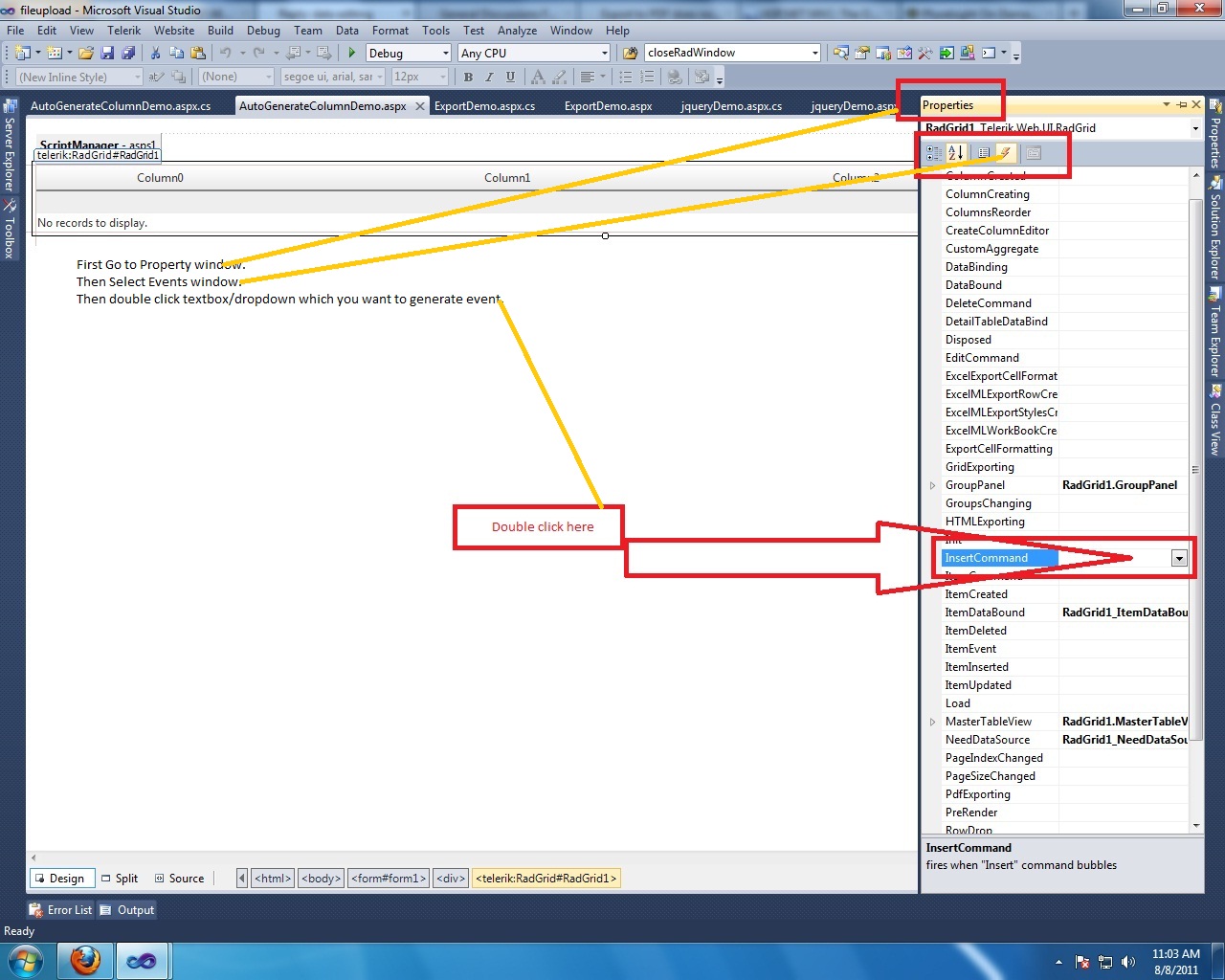Cut the selection with the scissors icon
The image size is (1225, 980).
tap(155, 54)
